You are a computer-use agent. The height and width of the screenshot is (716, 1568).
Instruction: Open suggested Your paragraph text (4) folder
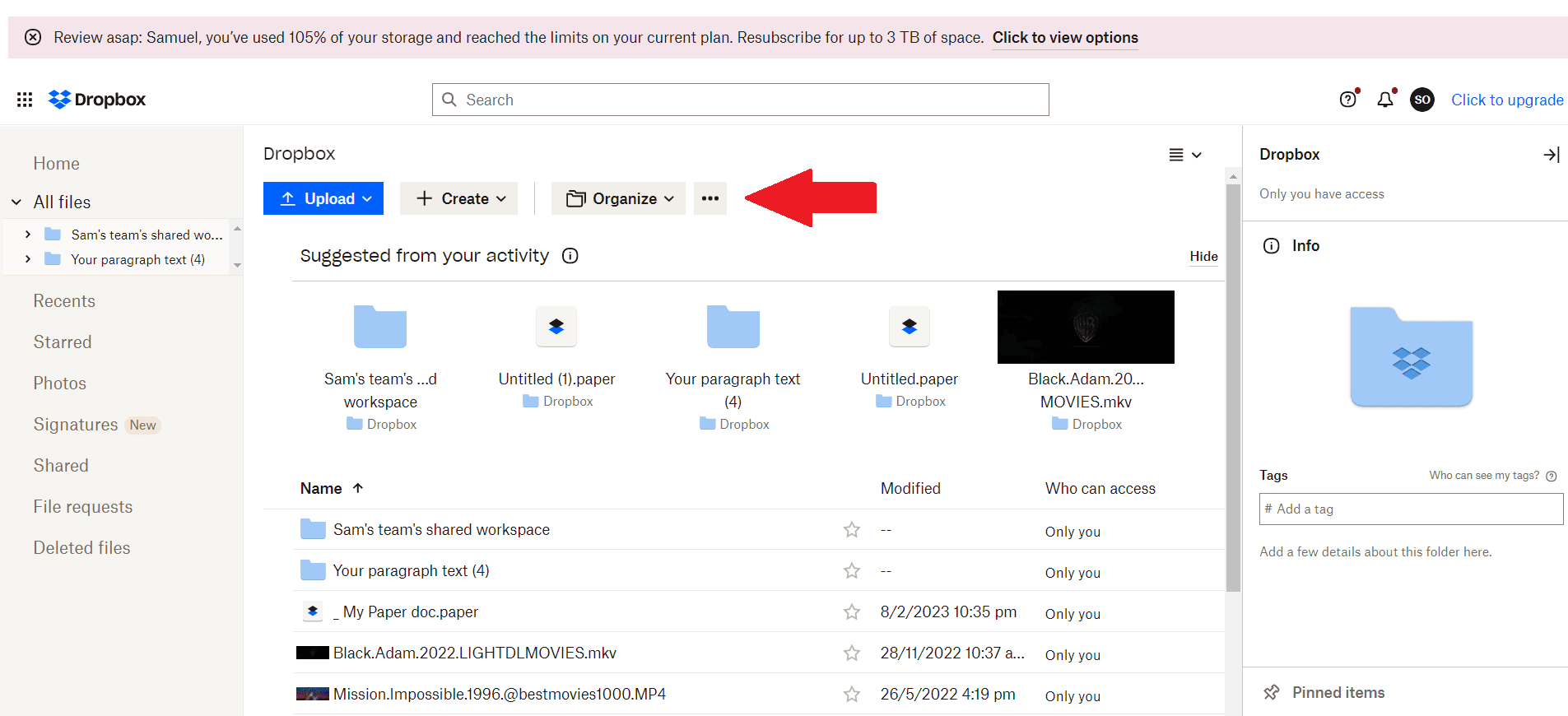coord(733,327)
